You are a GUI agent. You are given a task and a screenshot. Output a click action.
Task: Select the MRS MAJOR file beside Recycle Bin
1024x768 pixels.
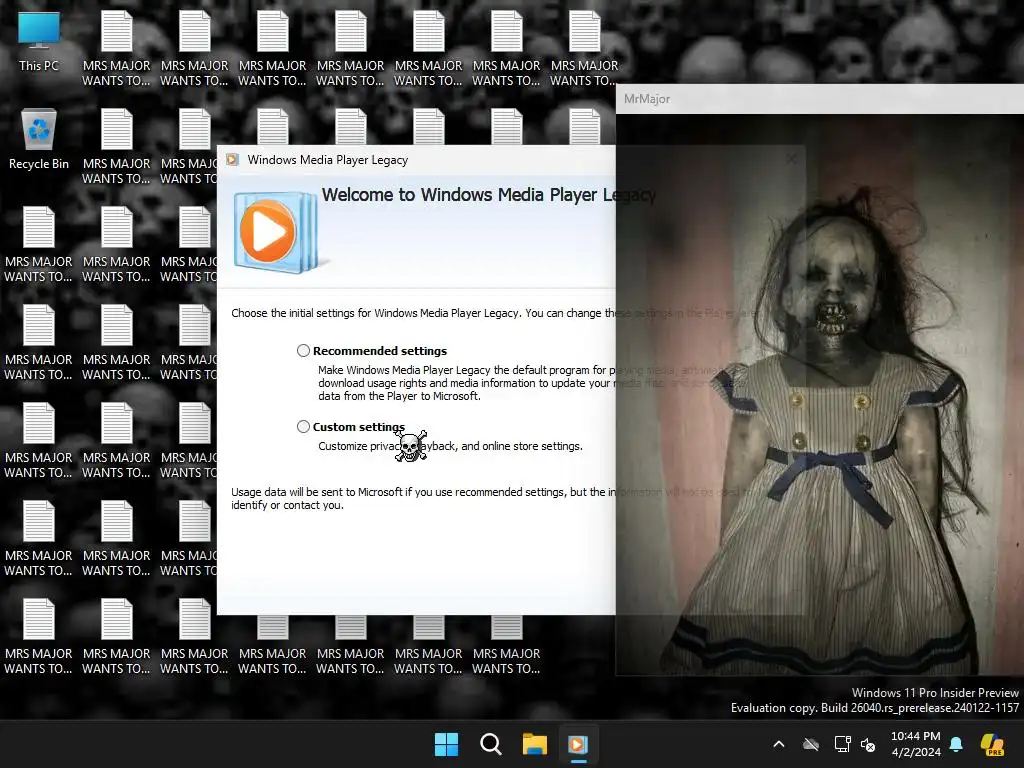pos(116,146)
